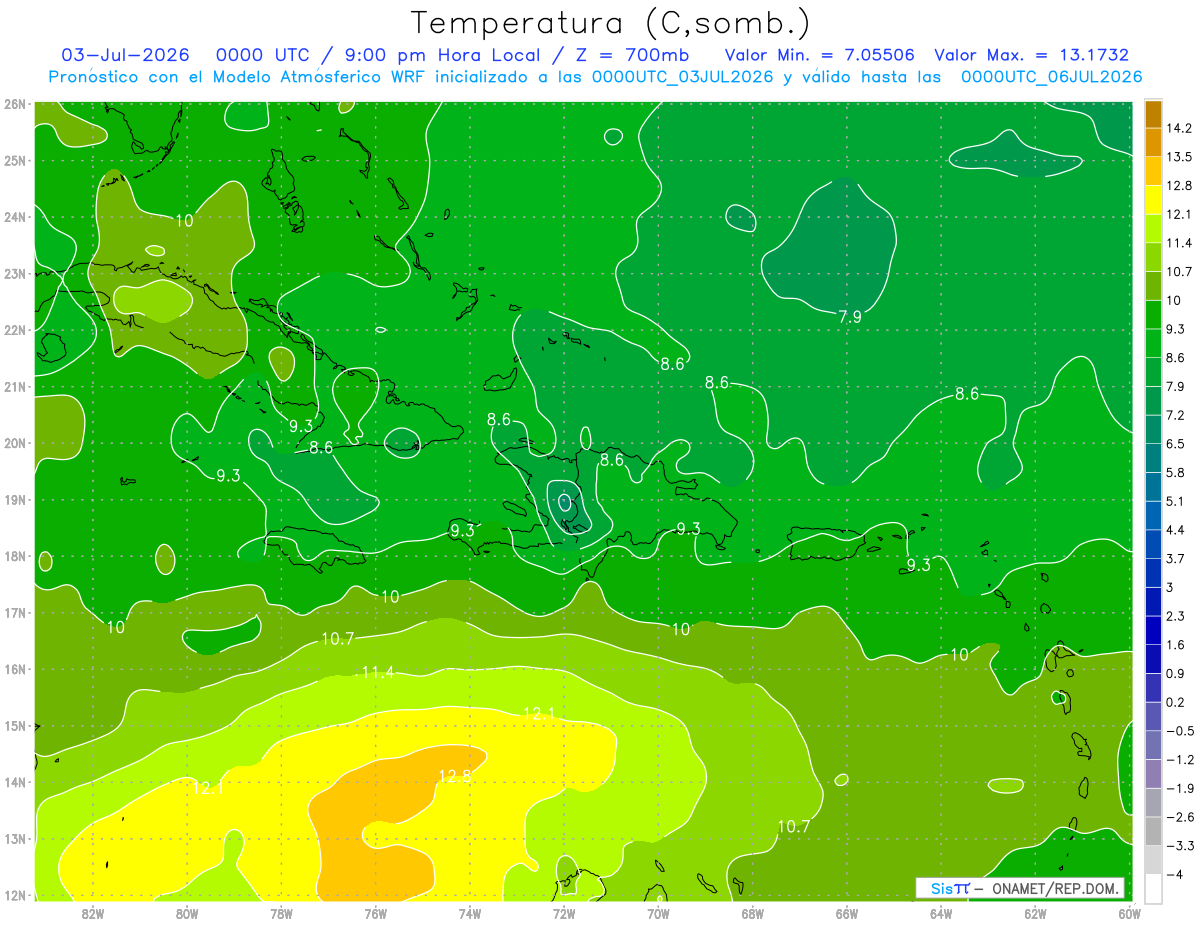Click the '7.2' colorbar value
Image resolution: width=1200 pixels, height=927 pixels.
(1175, 415)
